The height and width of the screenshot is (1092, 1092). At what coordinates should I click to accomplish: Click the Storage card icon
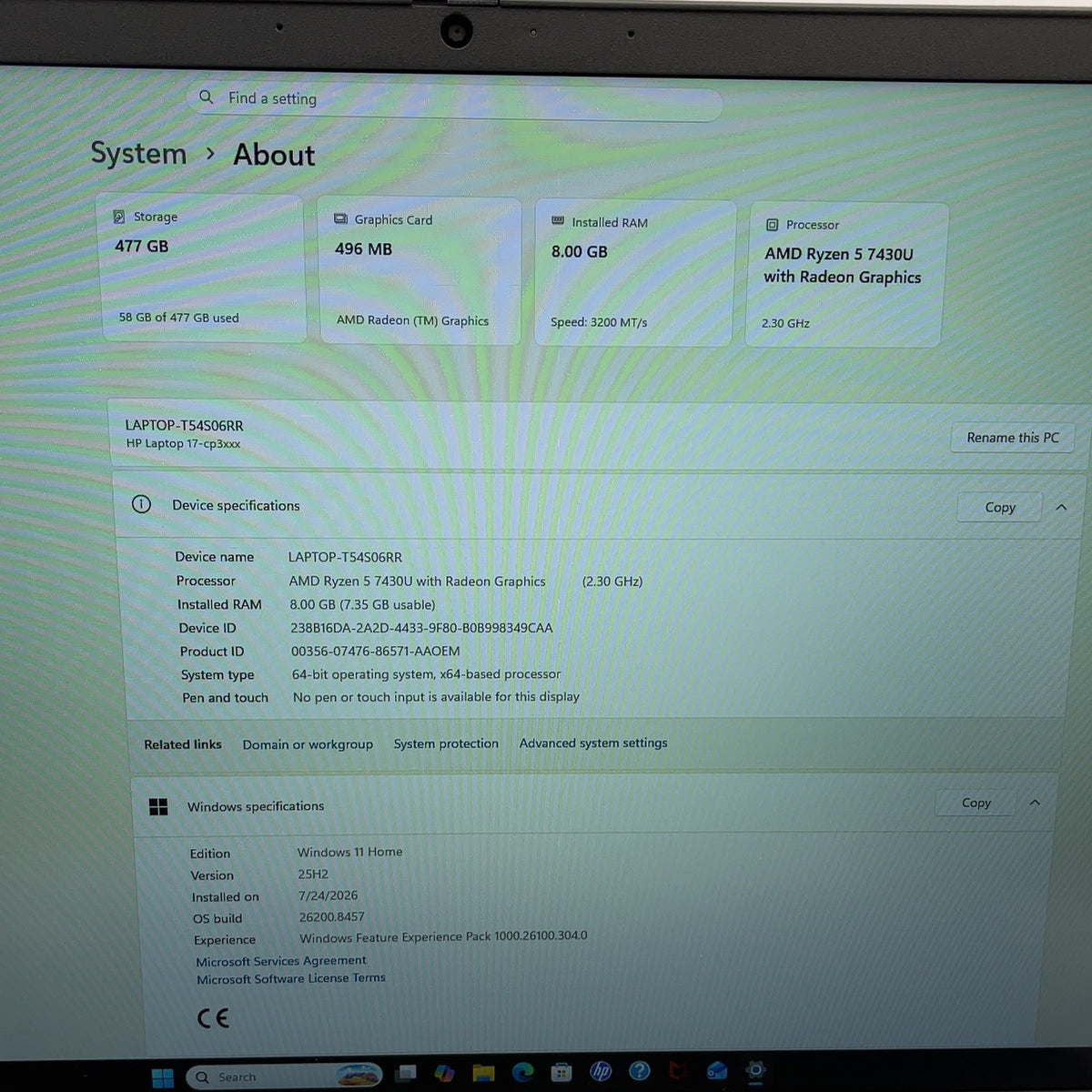tap(118, 217)
